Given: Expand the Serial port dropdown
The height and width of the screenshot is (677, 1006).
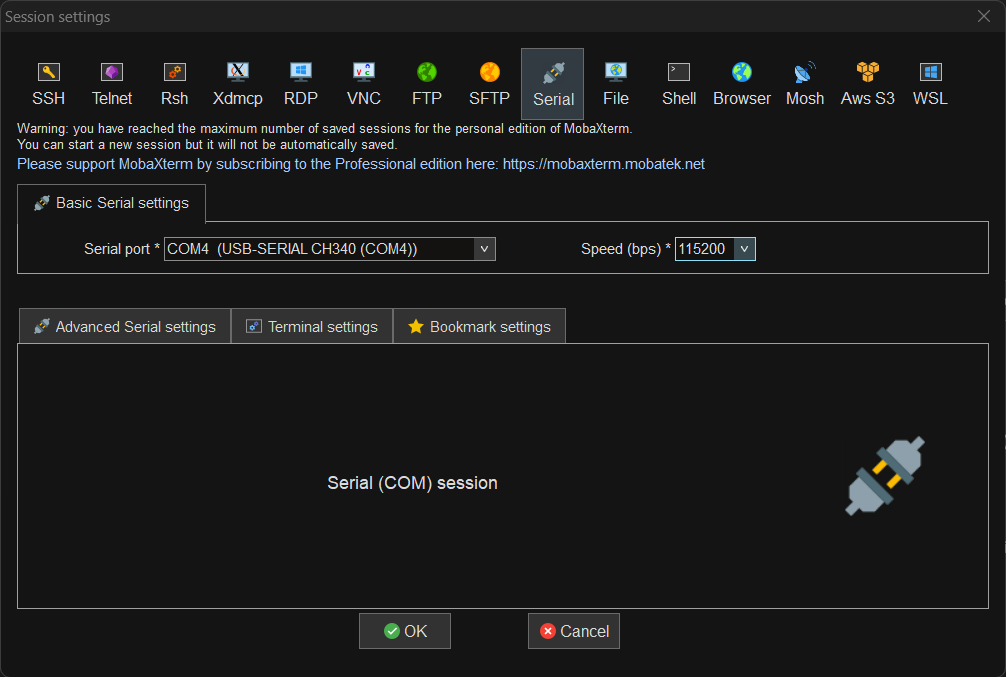Looking at the screenshot, I should point(484,249).
